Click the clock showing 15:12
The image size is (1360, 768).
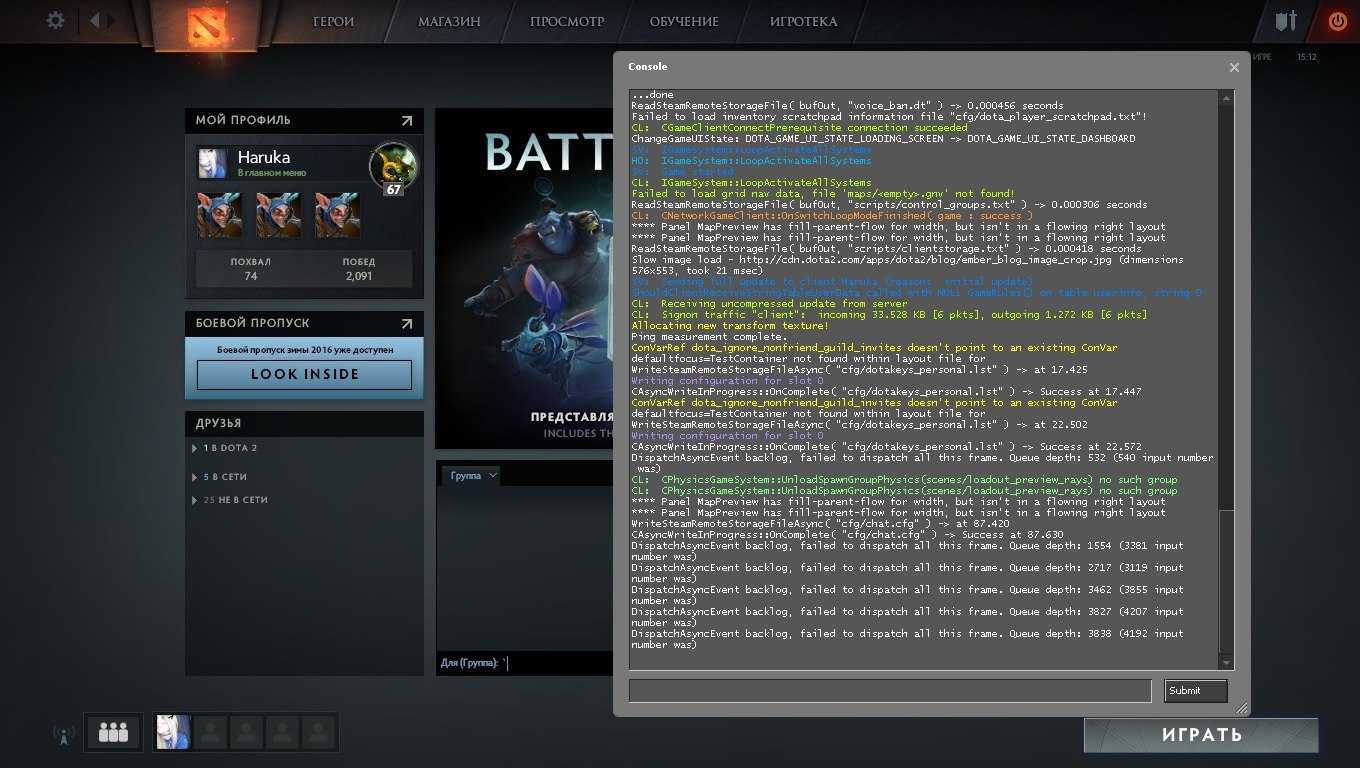pyautogui.click(x=1306, y=57)
